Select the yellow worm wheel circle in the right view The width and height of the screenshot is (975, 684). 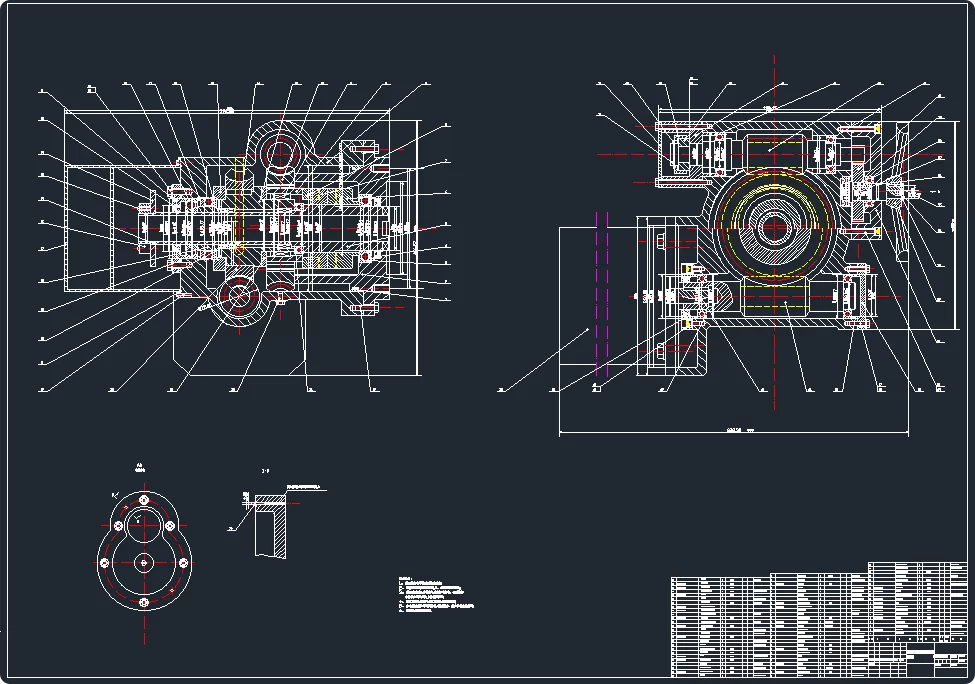[774, 227]
